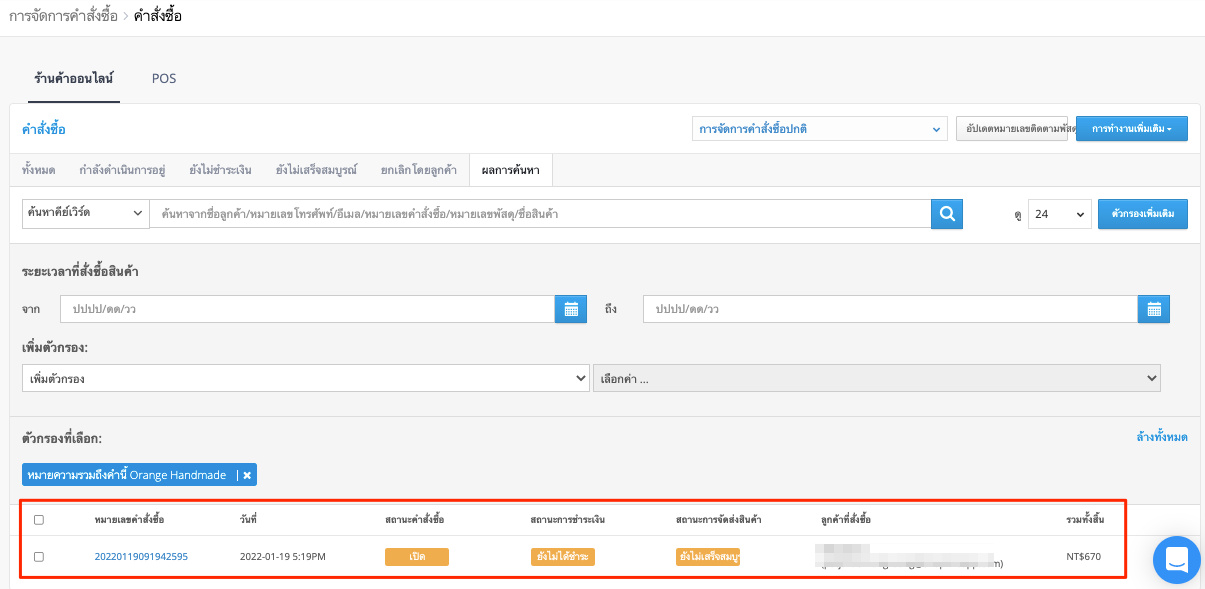The image size is (1205, 589).
Task: Click the ถึง end date input
Action: pos(890,309)
